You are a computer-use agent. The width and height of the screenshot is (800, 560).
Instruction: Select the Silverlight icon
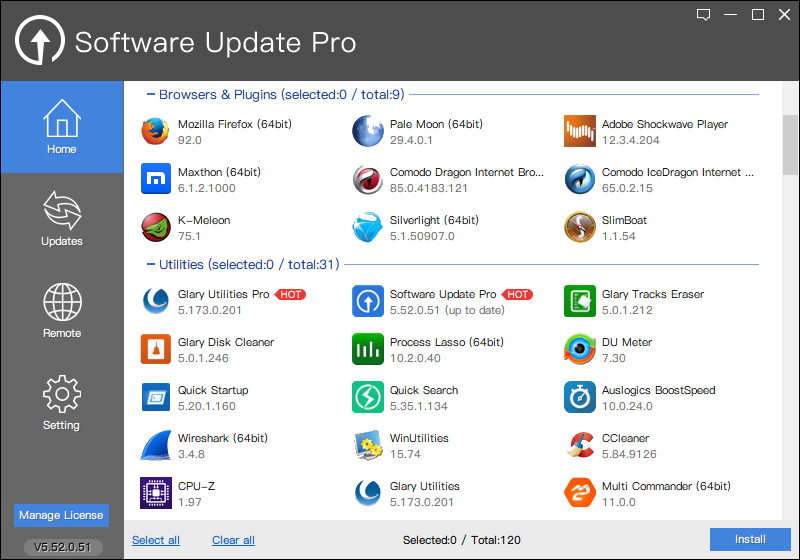(368, 227)
